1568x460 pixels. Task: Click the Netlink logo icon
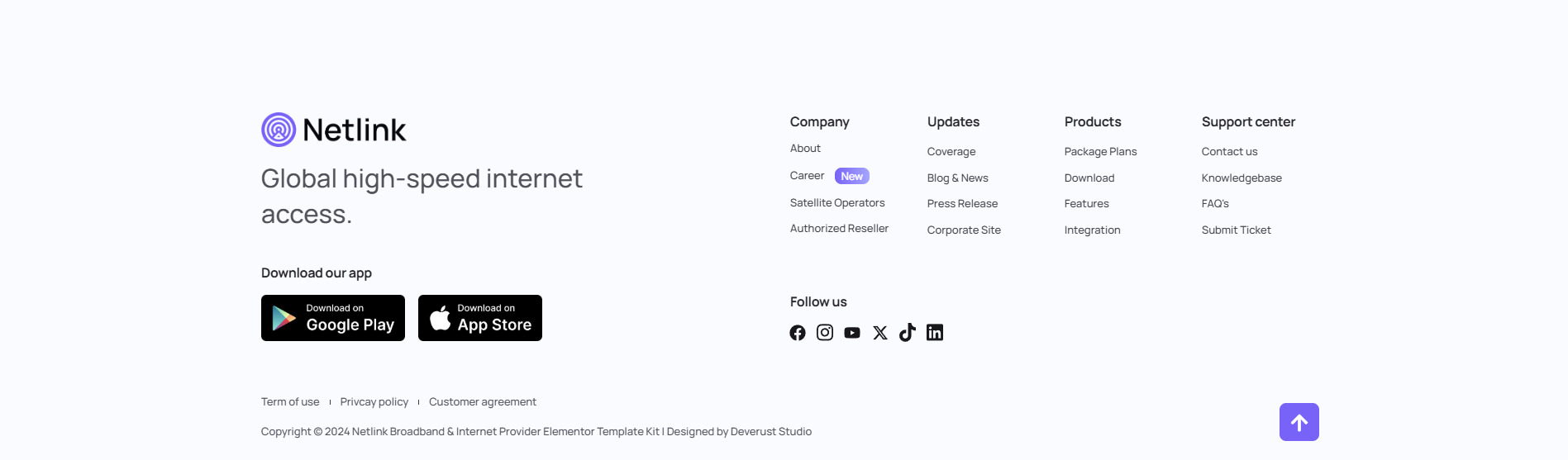click(279, 130)
